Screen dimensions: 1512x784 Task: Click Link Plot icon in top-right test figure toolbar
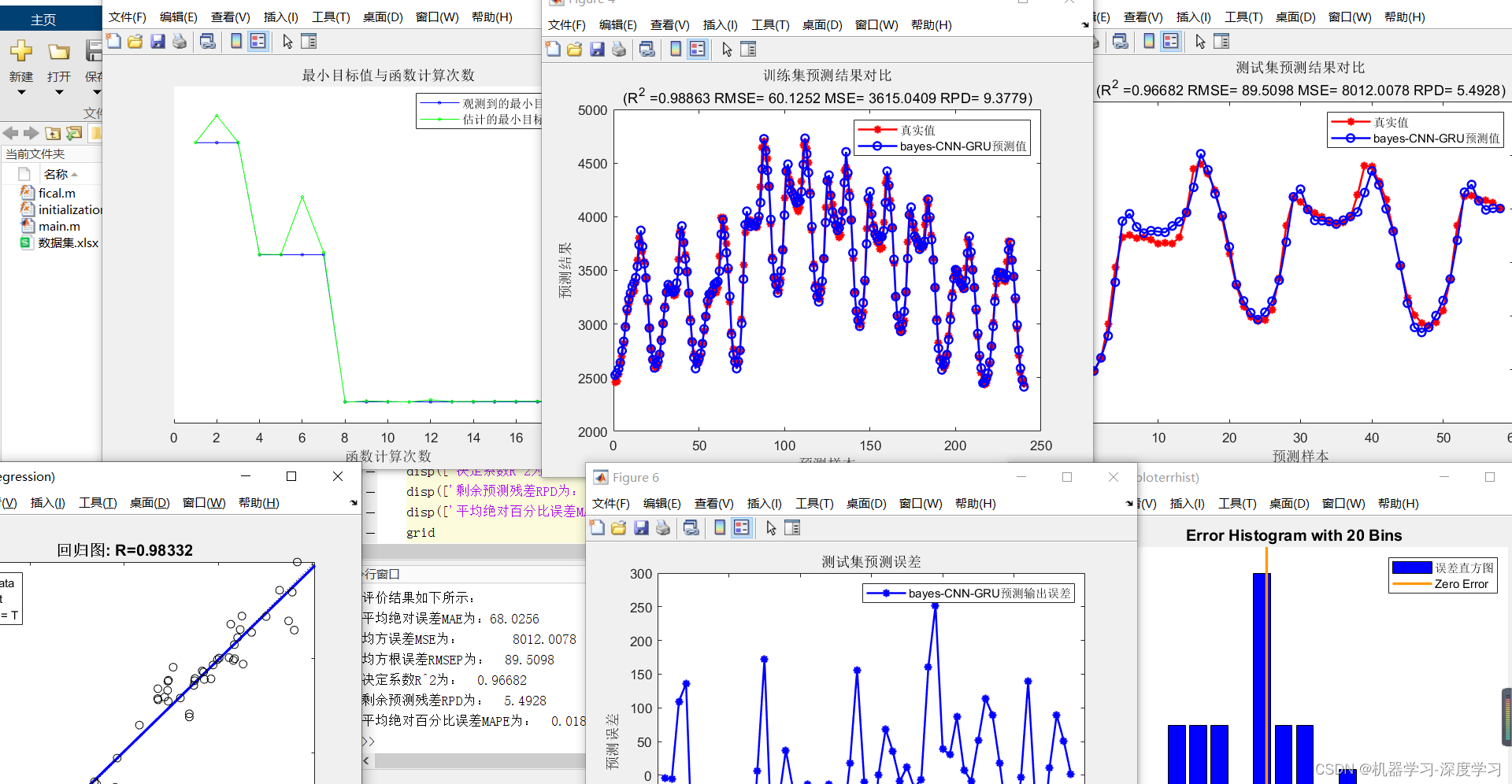click(1121, 41)
